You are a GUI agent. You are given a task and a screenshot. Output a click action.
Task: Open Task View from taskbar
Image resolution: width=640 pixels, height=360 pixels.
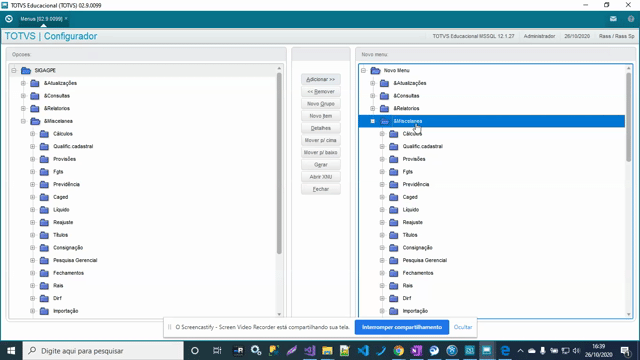[217, 351]
